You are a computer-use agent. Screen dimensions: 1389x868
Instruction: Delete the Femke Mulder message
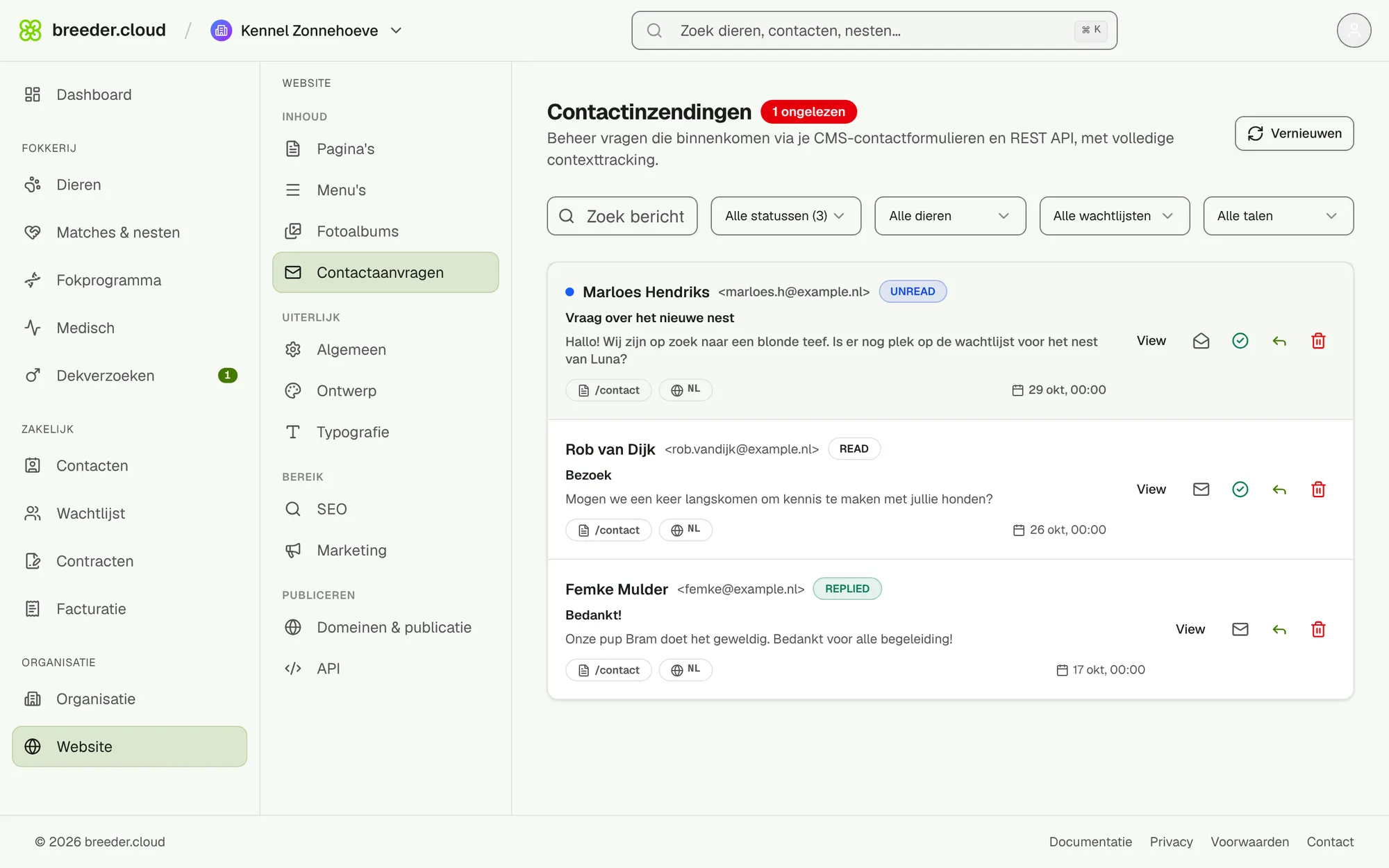click(1318, 629)
